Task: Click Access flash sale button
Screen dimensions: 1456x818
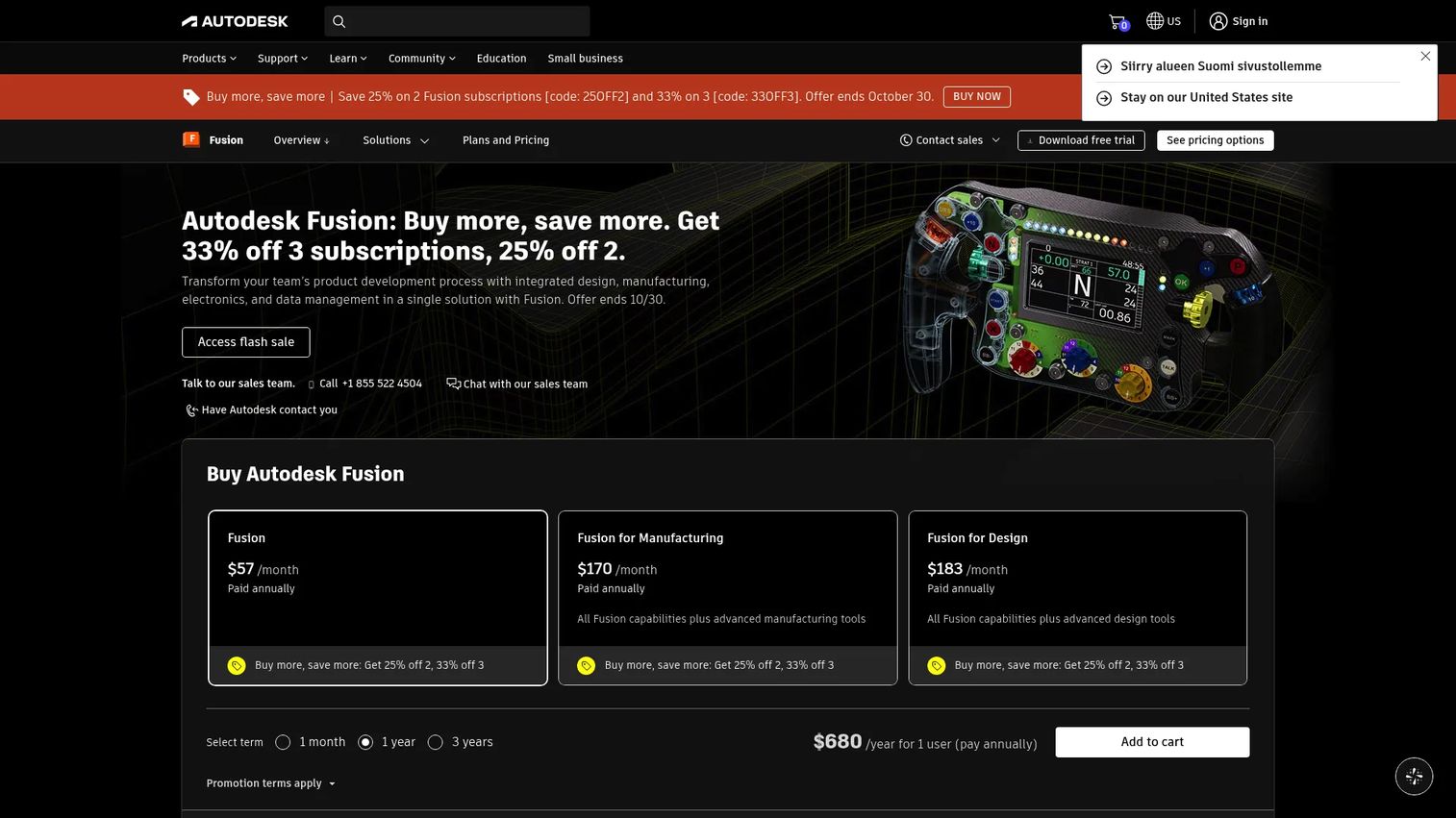Action: [x=246, y=342]
